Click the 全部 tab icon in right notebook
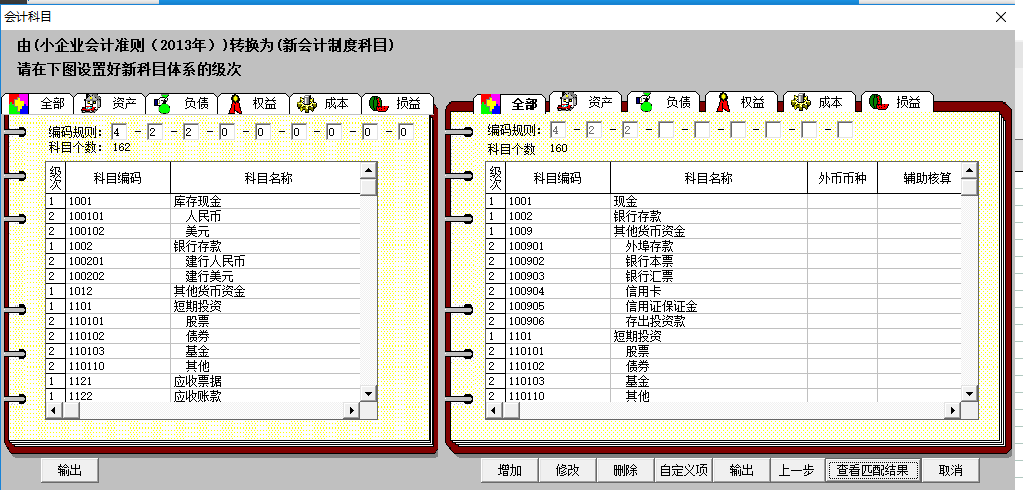1023x490 pixels. tap(491, 104)
